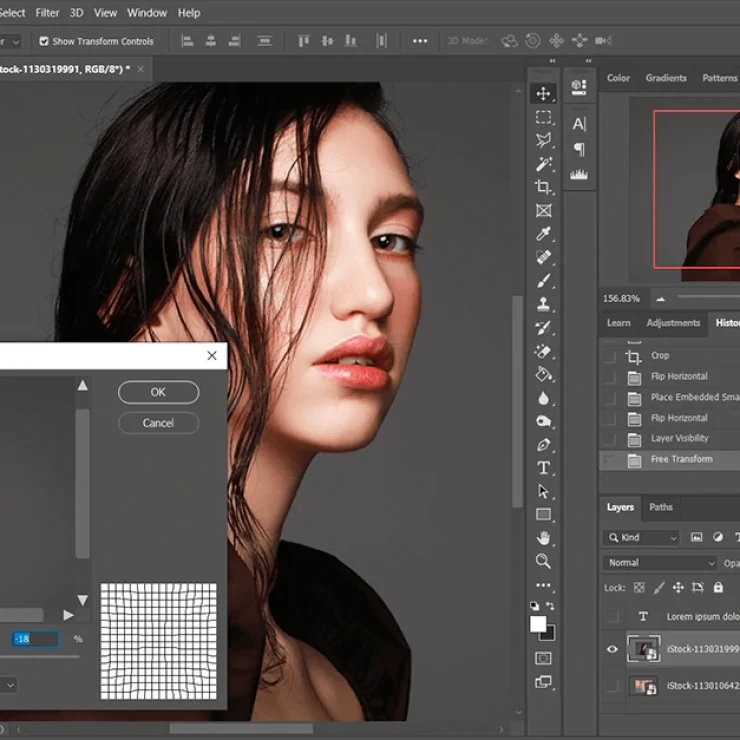Viewport: 740px width, 740px height.
Task: Toggle Quick Mask mode icon
Action: 543,658
